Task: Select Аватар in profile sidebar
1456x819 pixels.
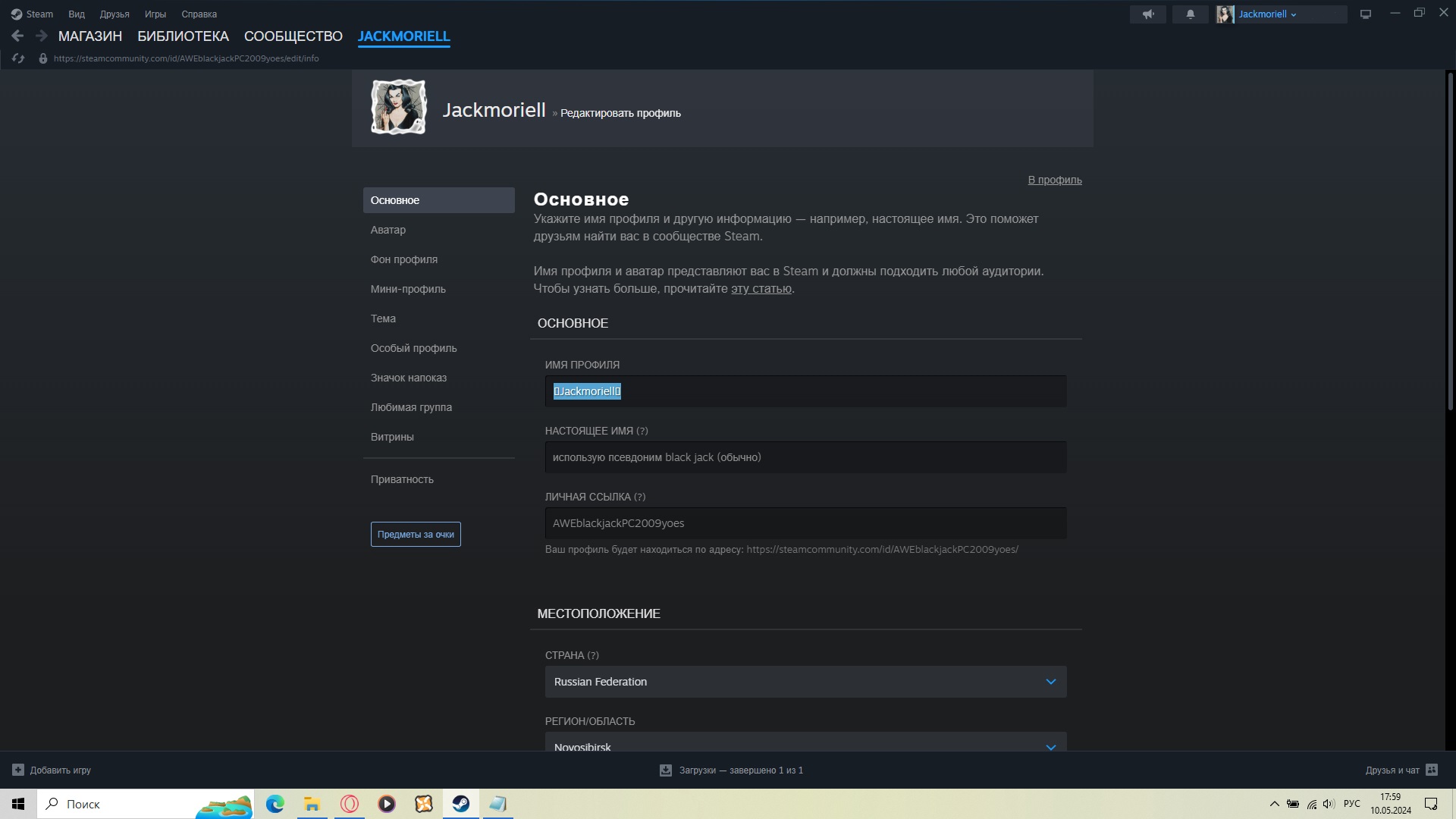Action: point(388,230)
